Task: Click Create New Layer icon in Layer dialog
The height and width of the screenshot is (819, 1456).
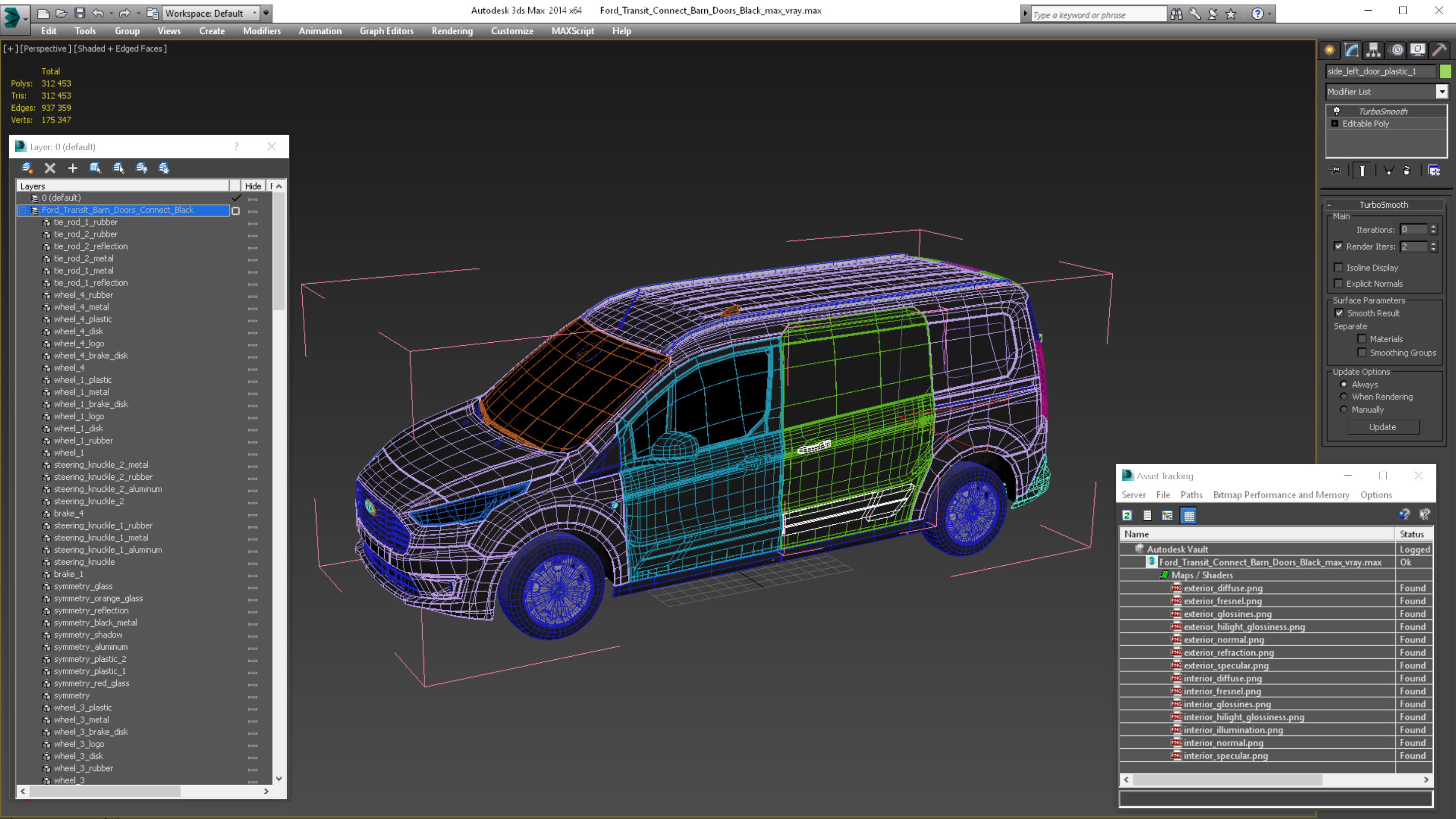Action: 27,168
